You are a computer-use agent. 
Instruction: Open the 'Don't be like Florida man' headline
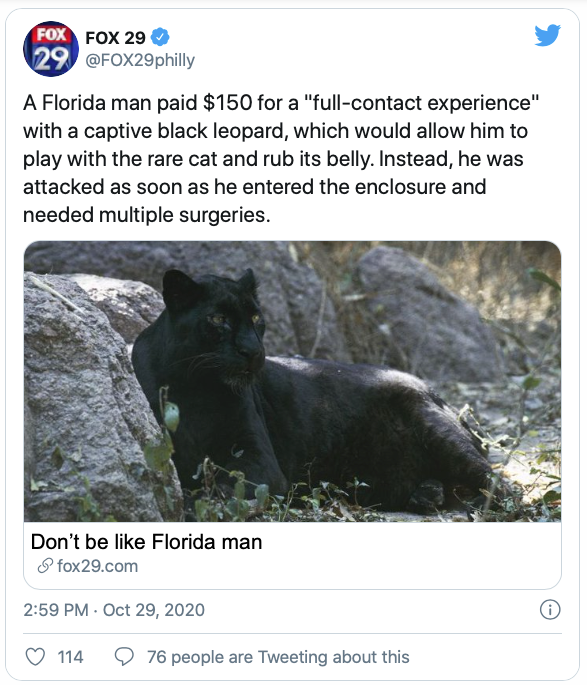pos(147,542)
